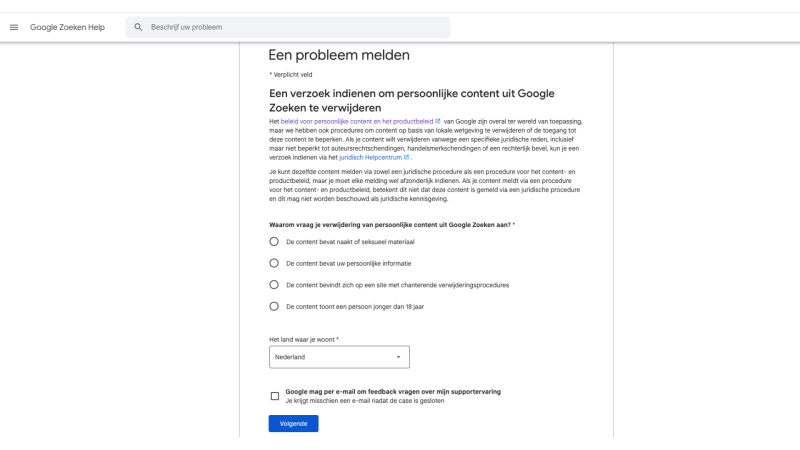Select 'De content bevat naakt of seksueel materiaal'
Image resolution: width=800 pixels, height=450 pixels.
[x=274, y=242]
